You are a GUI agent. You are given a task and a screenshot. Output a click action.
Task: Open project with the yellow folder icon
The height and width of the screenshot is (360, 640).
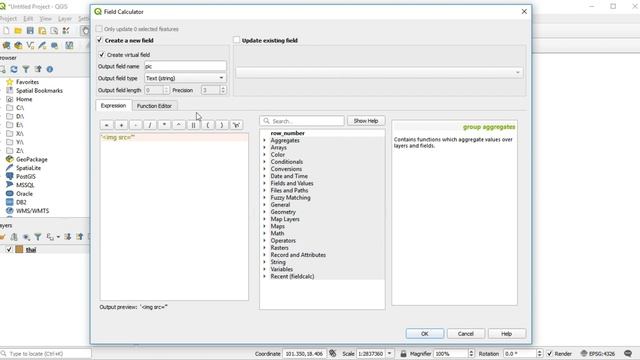pyautogui.click(x=18, y=31)
